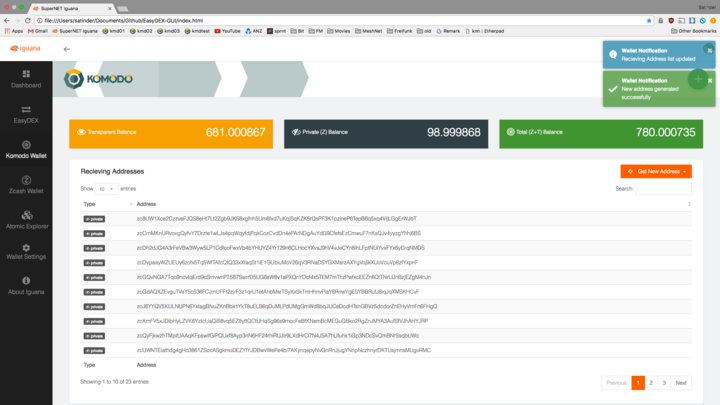Open Atomic Explorer in the sidebar

26,220
